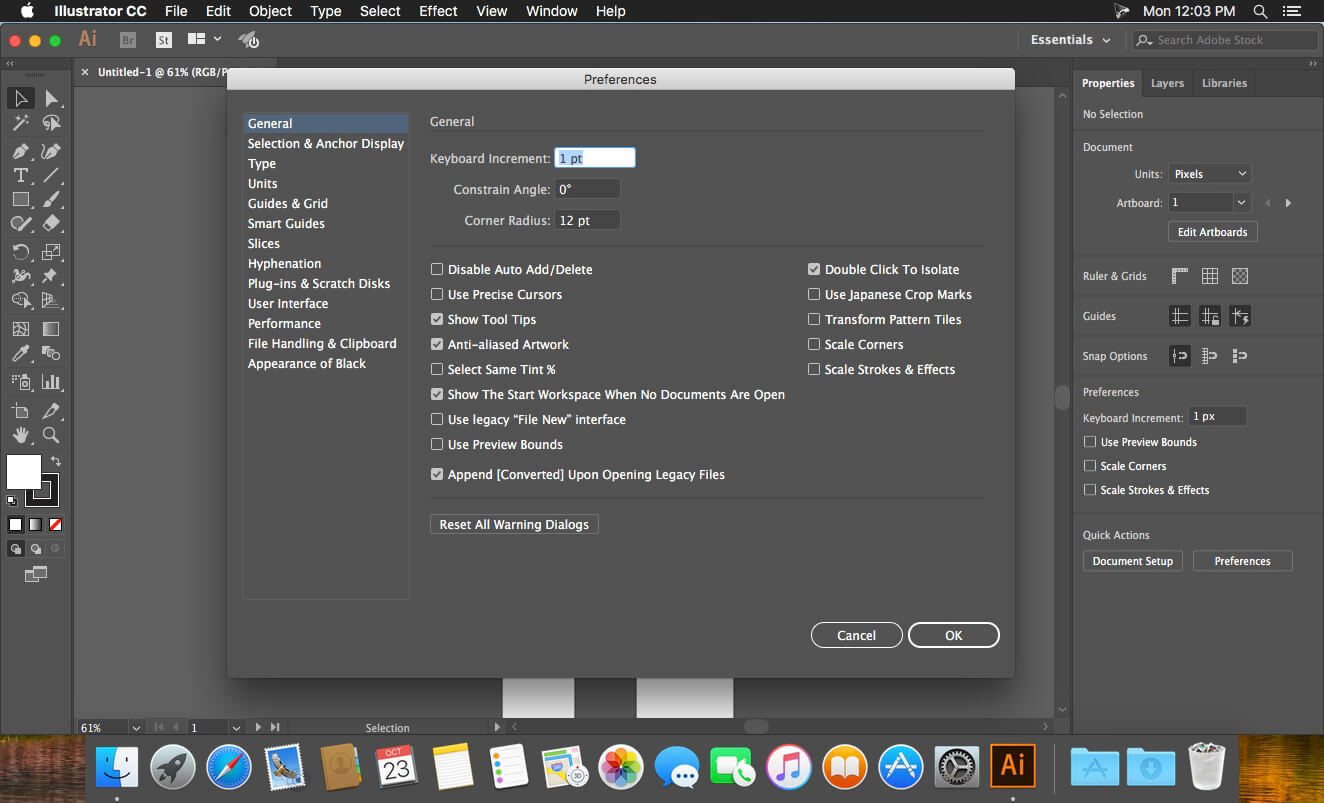Image resolution: width=1324 pixels, height=803 pixels.
Task: Select the Direct Selection tool
Action: point(51,98)
